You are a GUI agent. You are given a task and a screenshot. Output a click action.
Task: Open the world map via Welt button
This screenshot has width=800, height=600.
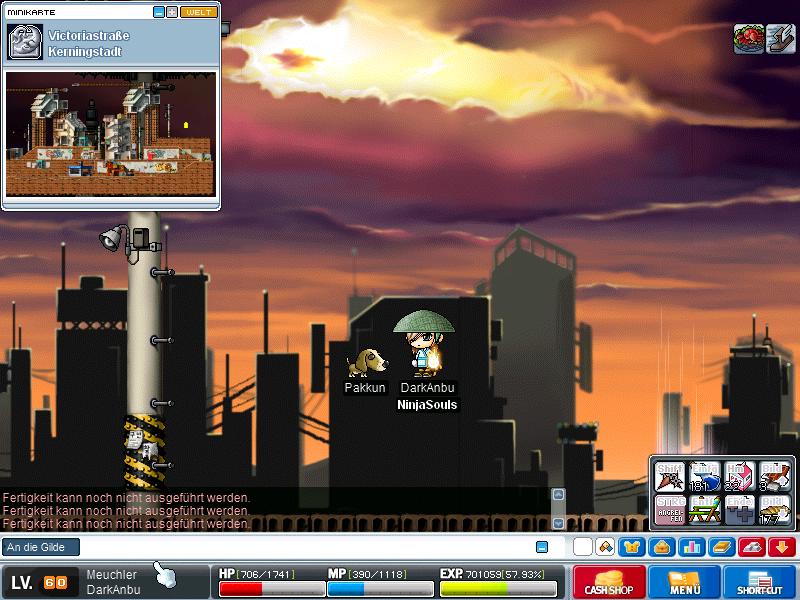[198, 12]
